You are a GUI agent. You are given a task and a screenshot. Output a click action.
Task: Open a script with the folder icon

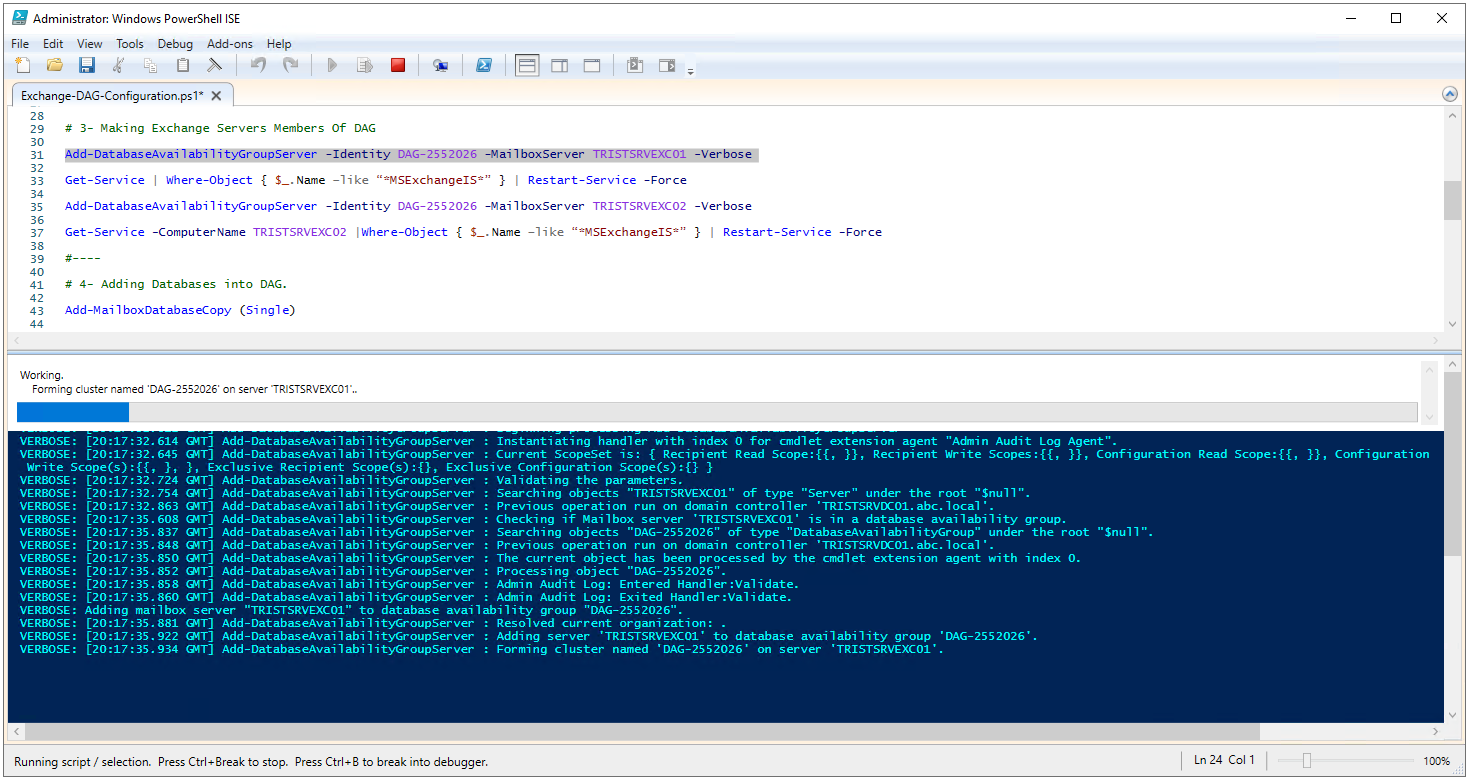tap(55, 65)
